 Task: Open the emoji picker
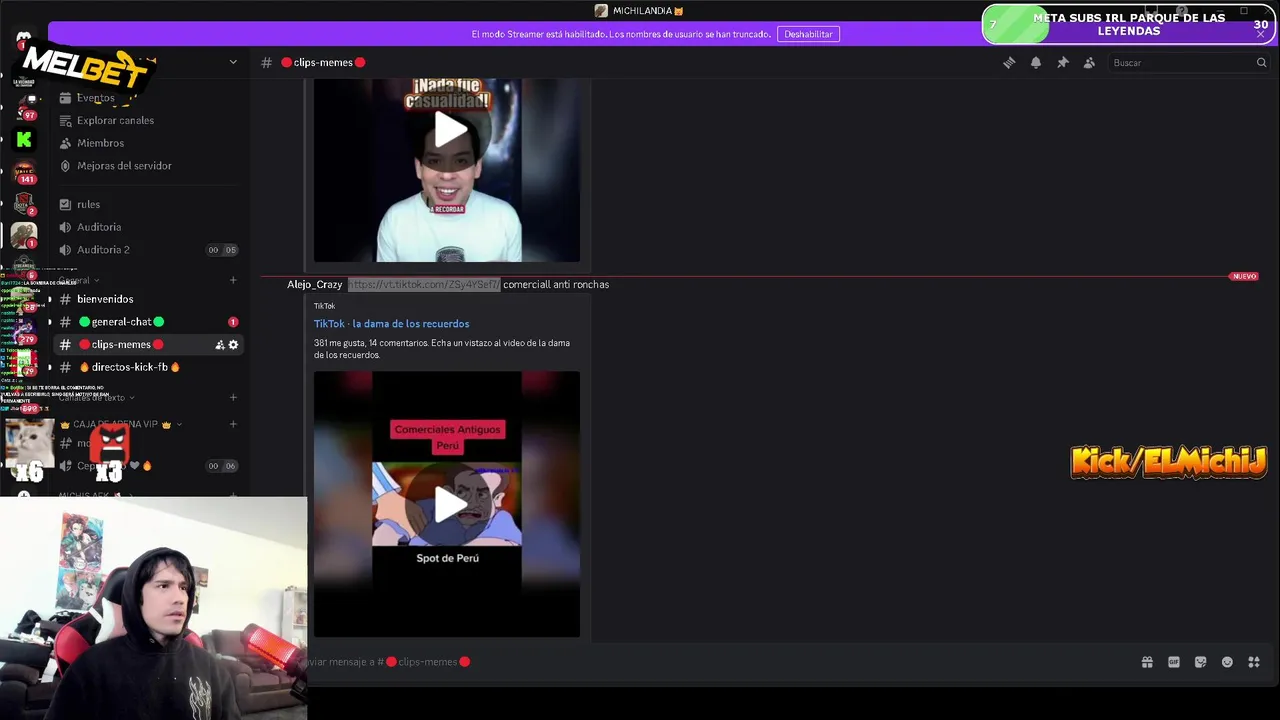[x=1227, y=662]
